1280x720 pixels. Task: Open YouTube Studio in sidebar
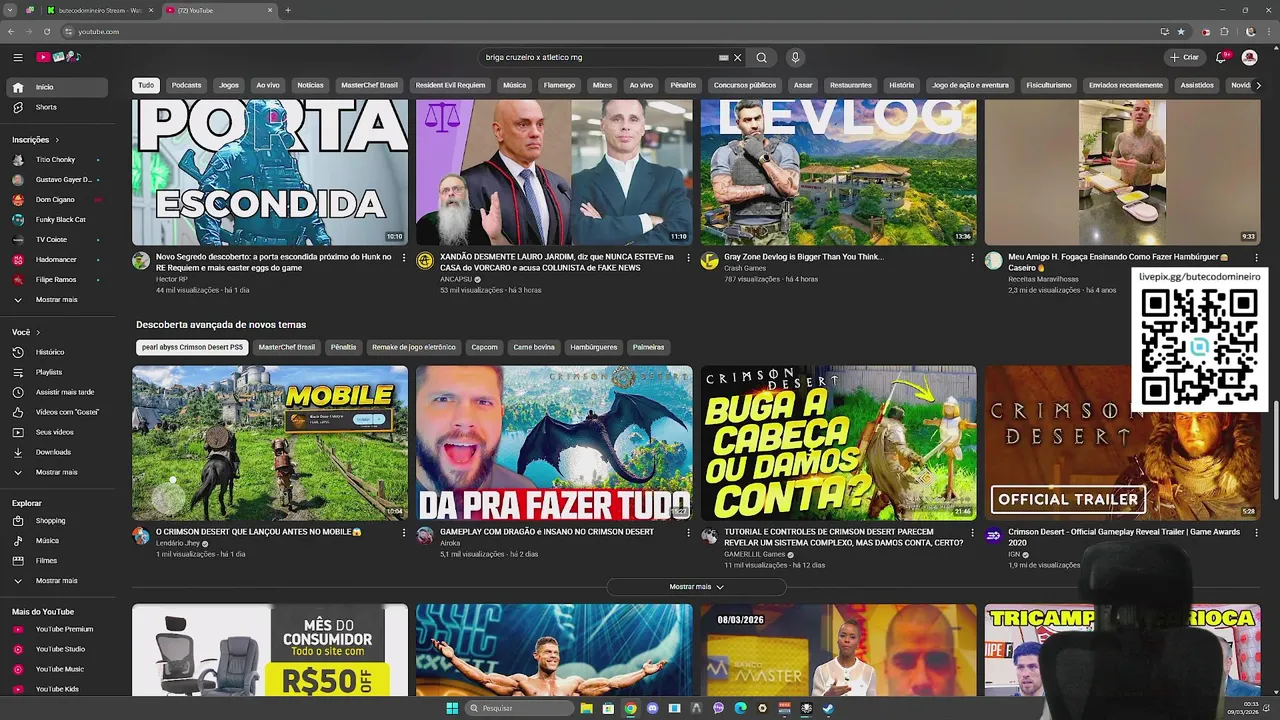(x=56, y=649)
